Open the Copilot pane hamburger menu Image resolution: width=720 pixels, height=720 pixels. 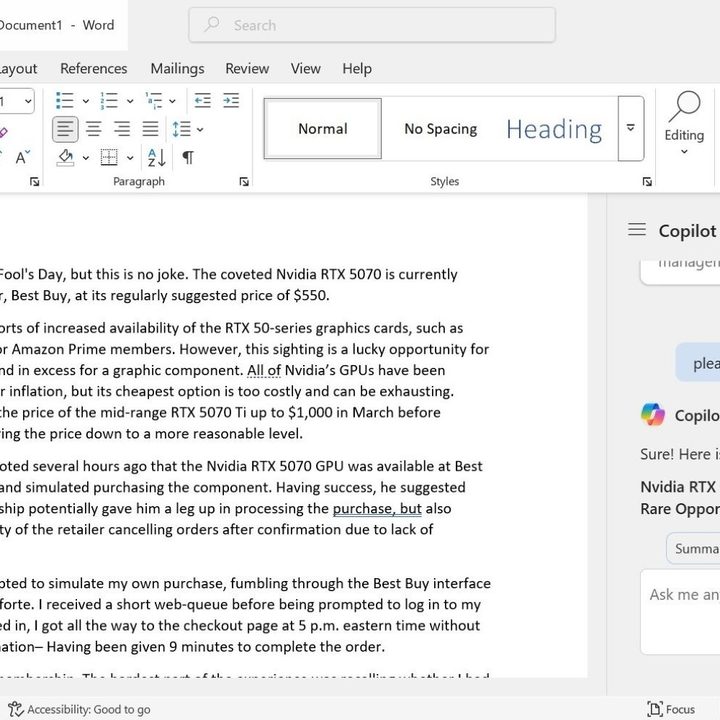[637, 229]
